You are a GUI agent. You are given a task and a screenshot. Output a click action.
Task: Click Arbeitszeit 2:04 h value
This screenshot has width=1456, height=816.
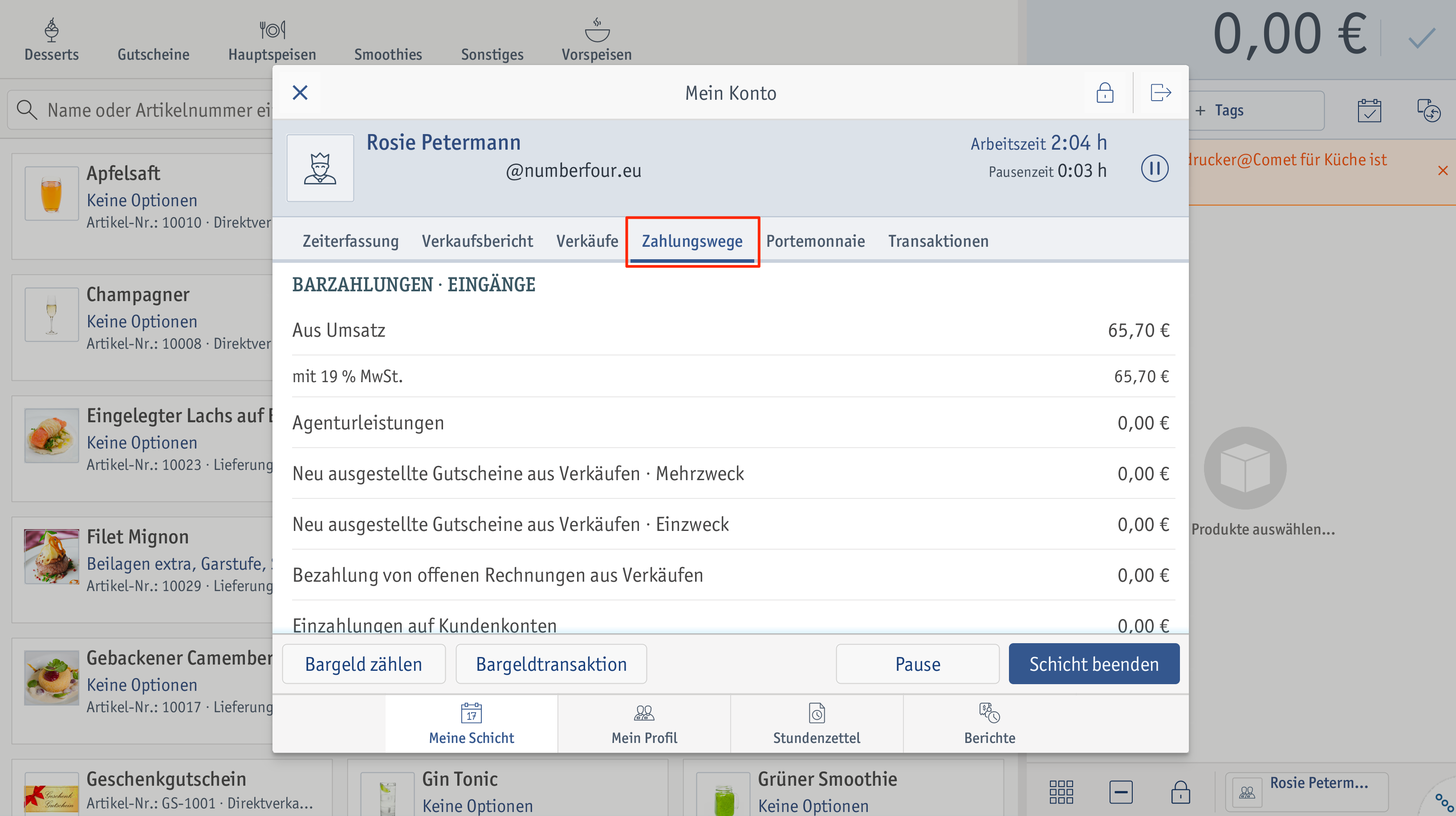tap(1078, 143)
